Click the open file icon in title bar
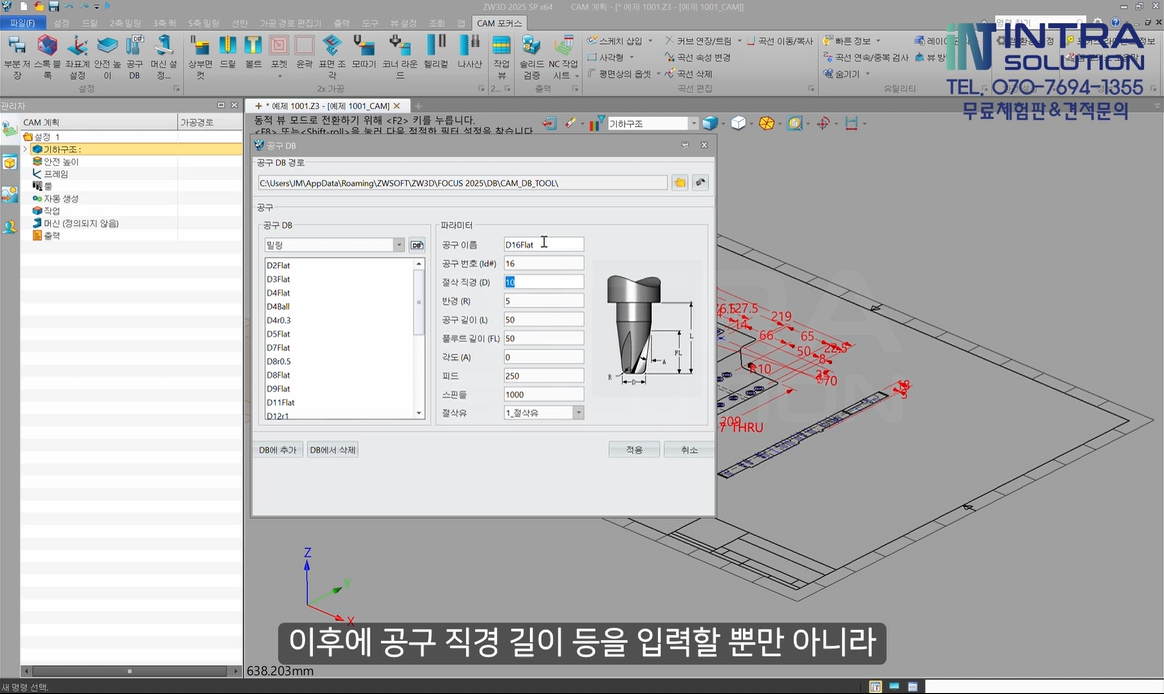The image size is (1164, 694). point(39,6)
